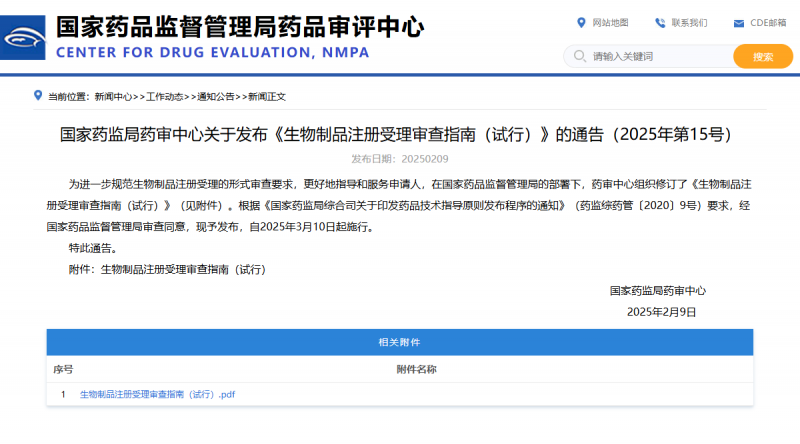Click the phone icon beside 联系我们
This screenshot has width=800, height=444.
[660, 22]
